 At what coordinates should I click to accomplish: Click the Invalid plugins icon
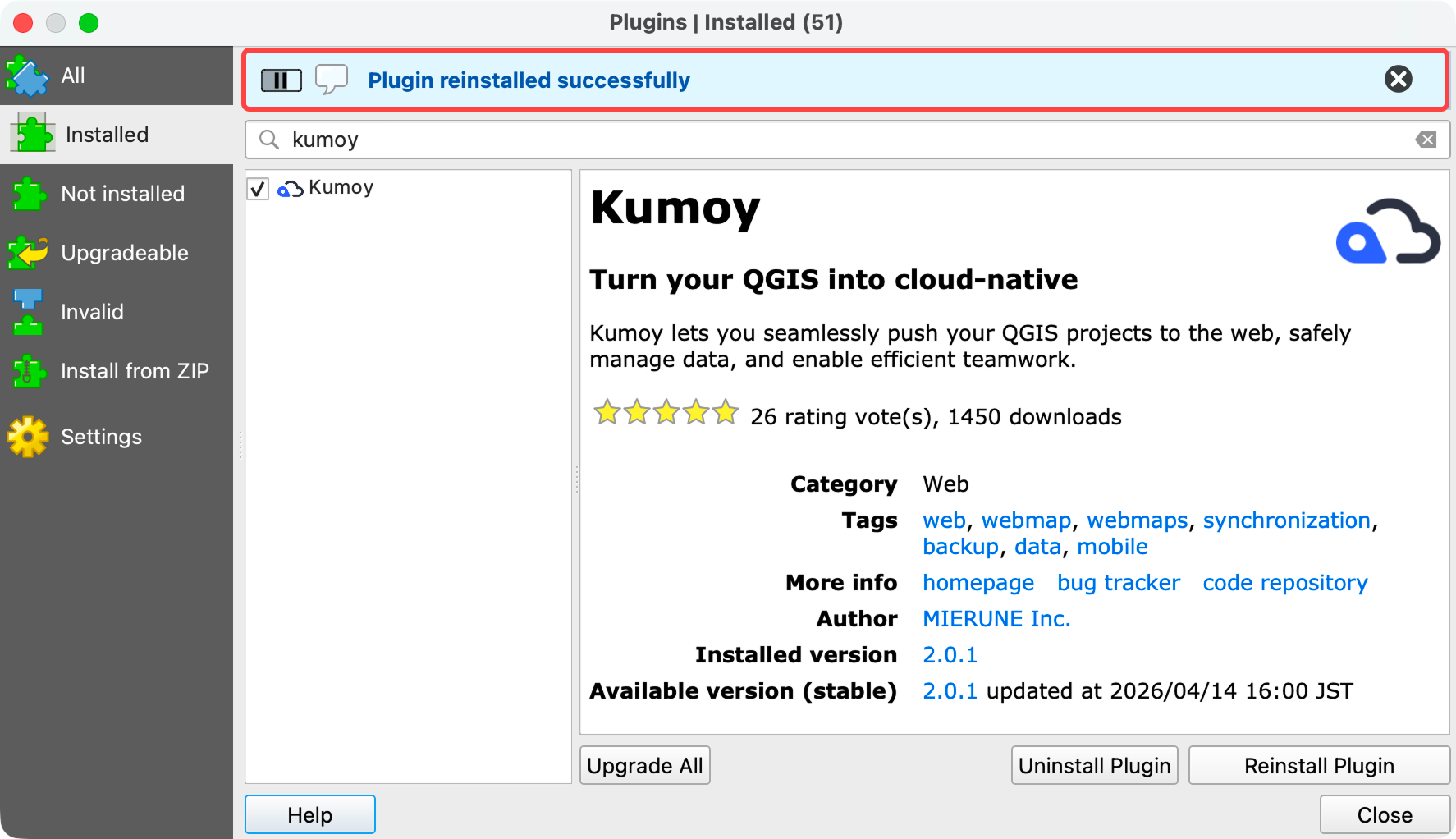28,313
